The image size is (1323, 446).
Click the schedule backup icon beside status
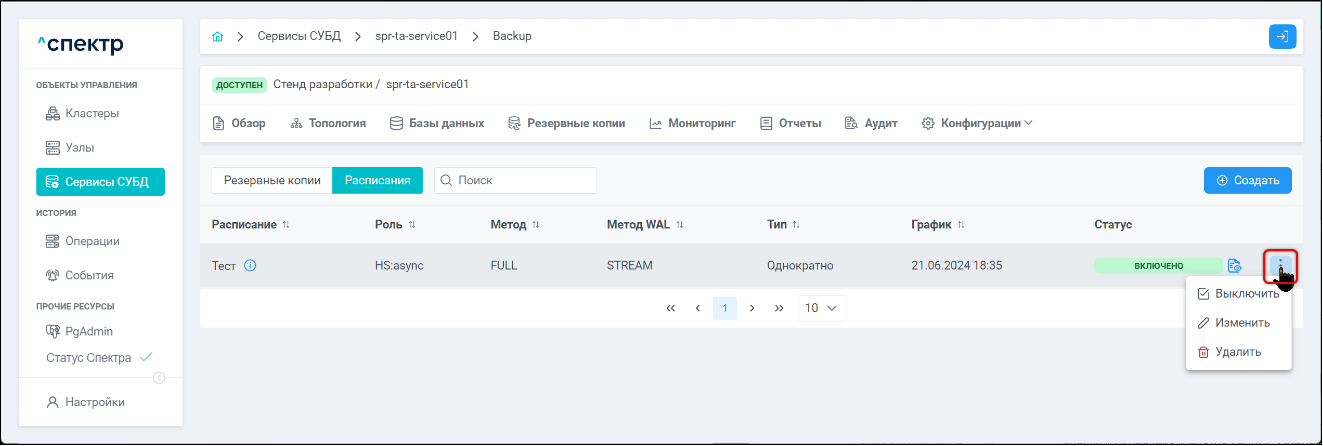(1235, 266)
